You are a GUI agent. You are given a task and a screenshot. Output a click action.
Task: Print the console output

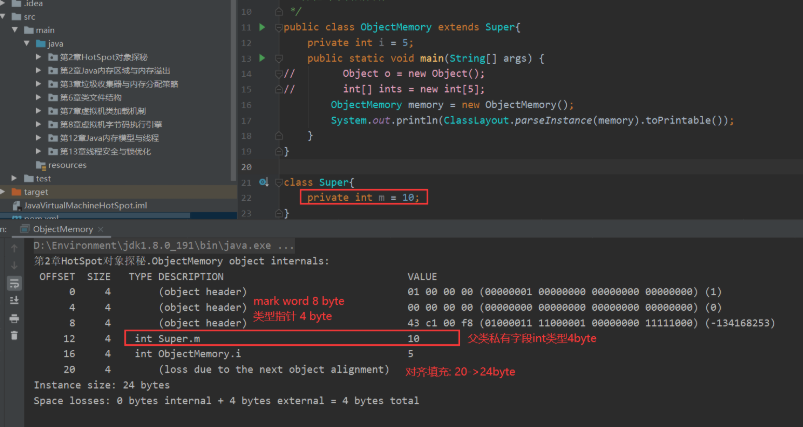click(x=14, y=318)
